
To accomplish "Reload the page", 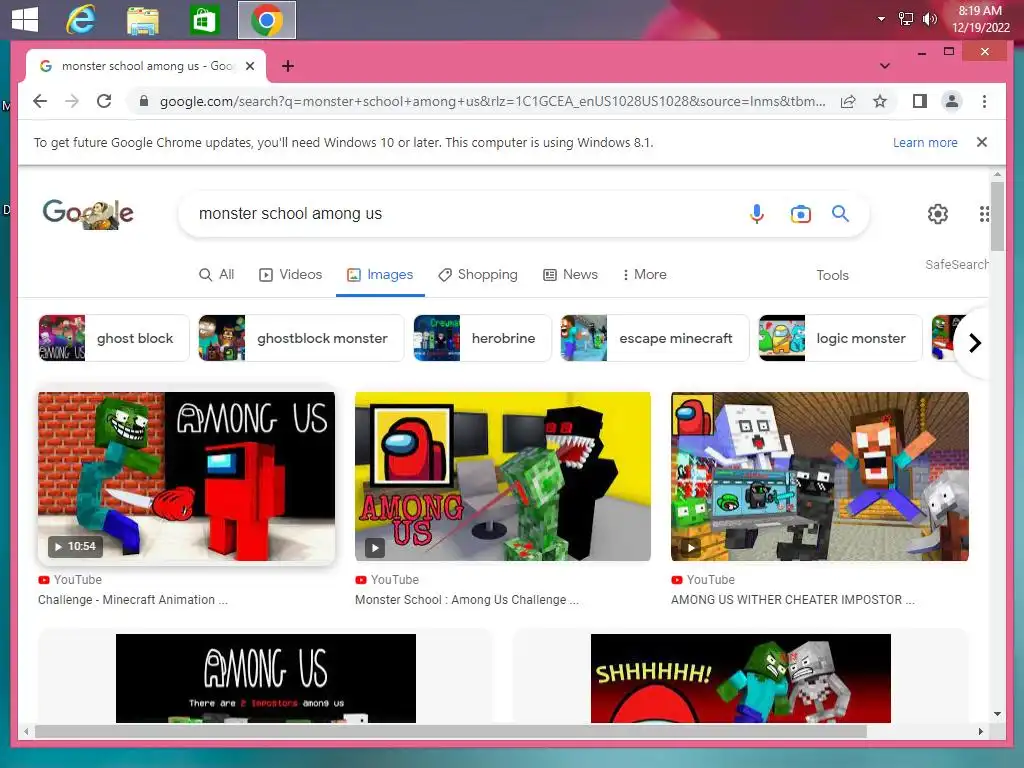I will tap(104, 101).
